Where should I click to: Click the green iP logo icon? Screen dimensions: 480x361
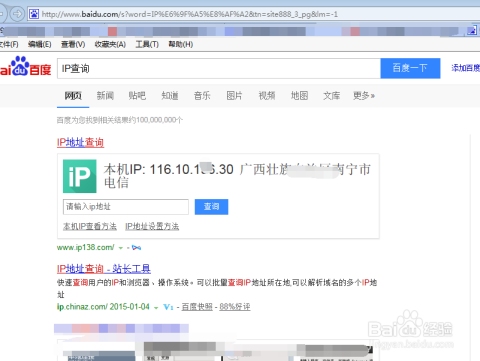[x=80, y=176]
